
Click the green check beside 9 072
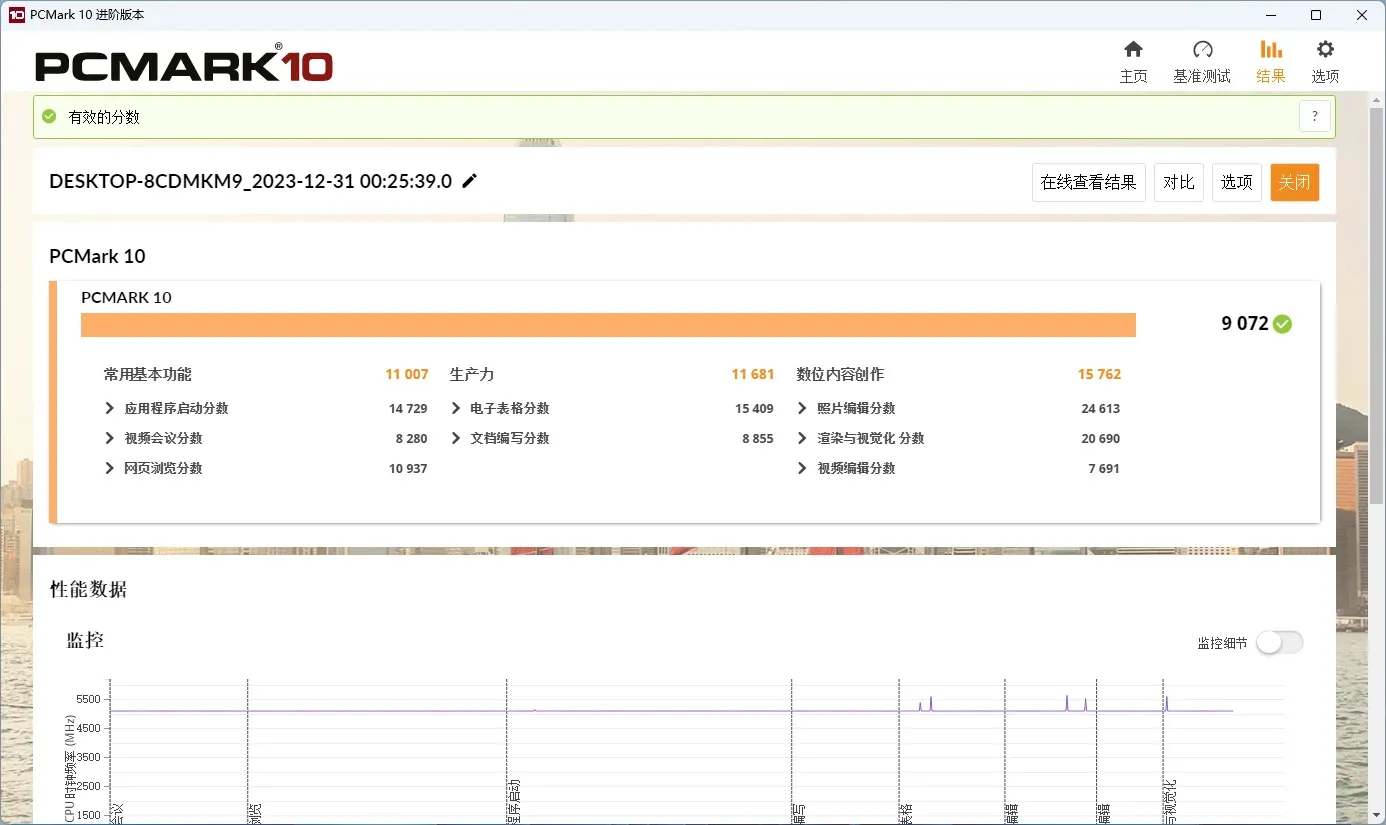point(1283,324)
